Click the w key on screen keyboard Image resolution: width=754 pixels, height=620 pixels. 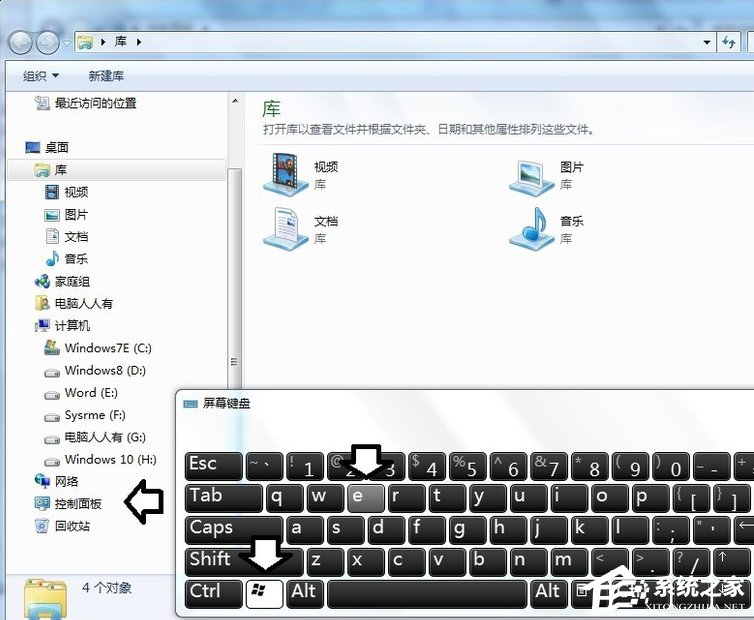(x=325, y=497)
